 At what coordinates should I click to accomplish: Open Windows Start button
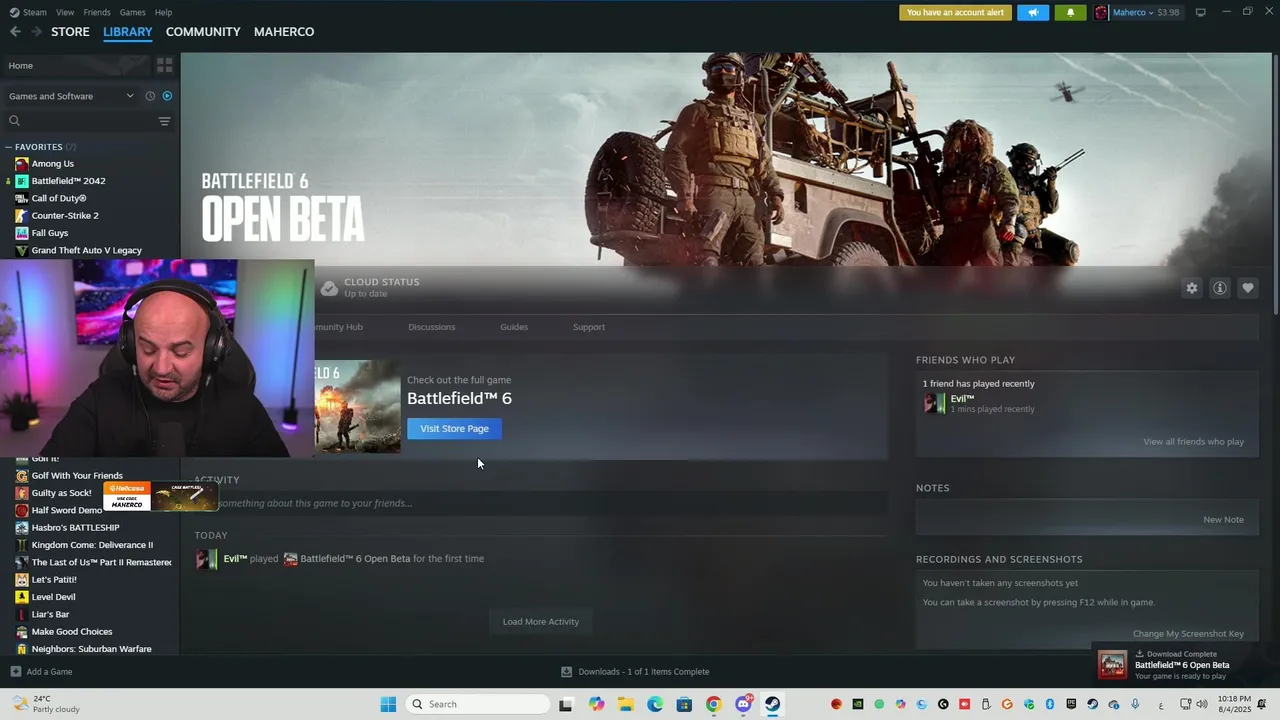click(x=388, y=704)
